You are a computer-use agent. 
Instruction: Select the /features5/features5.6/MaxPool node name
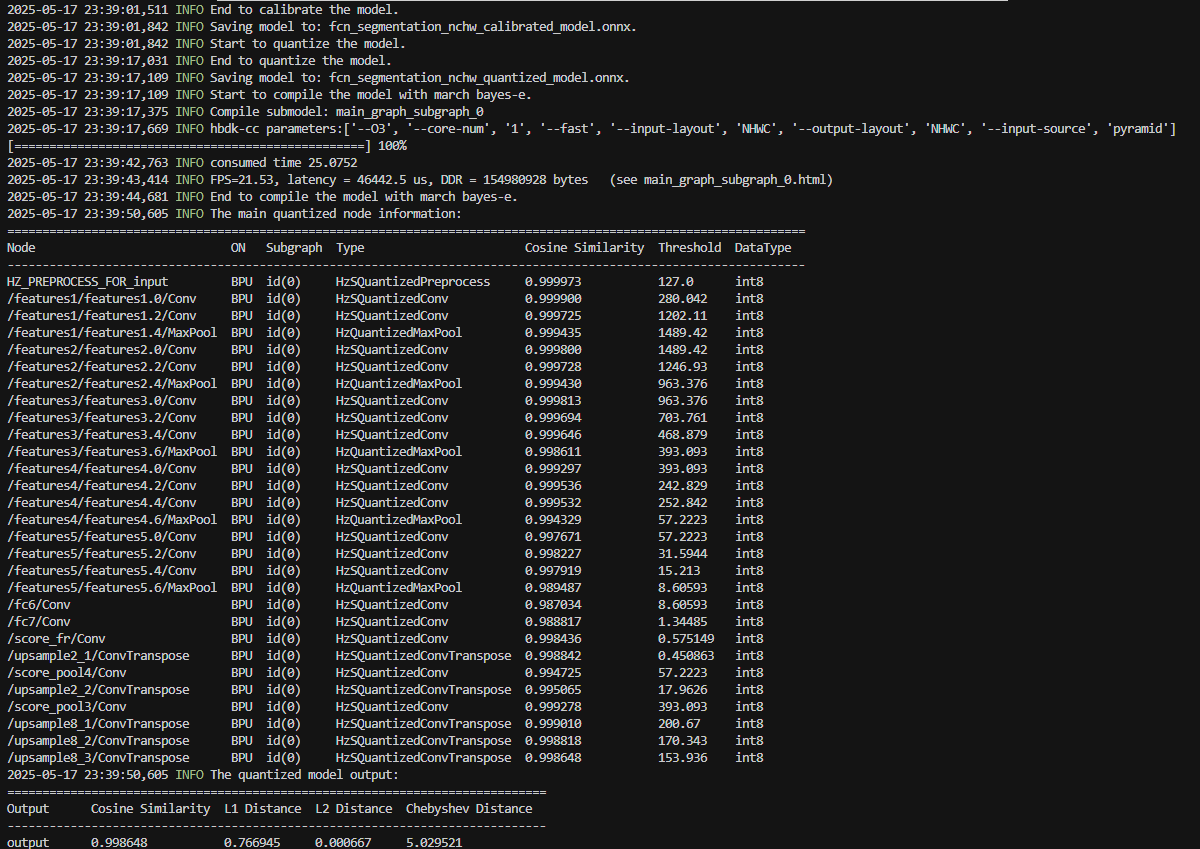111,588
